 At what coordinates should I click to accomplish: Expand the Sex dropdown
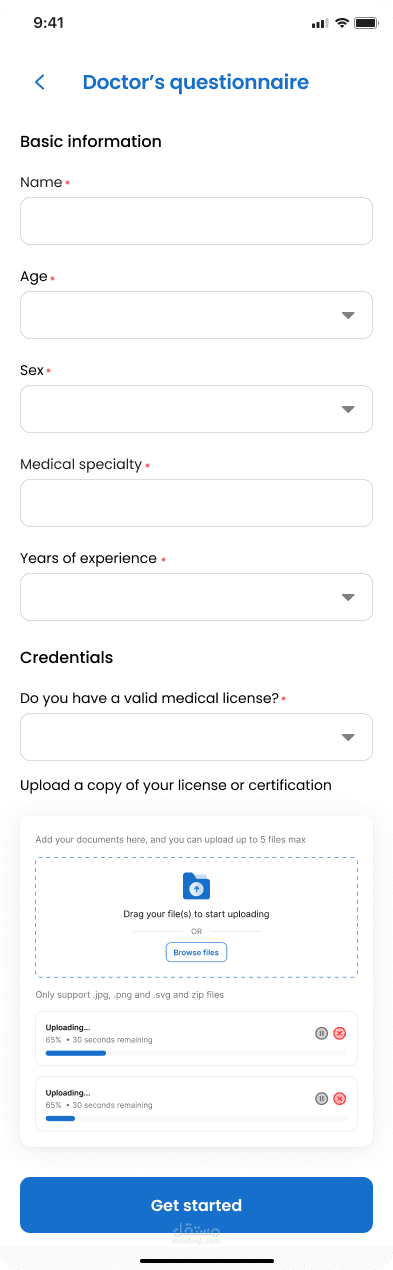[196, 409]
